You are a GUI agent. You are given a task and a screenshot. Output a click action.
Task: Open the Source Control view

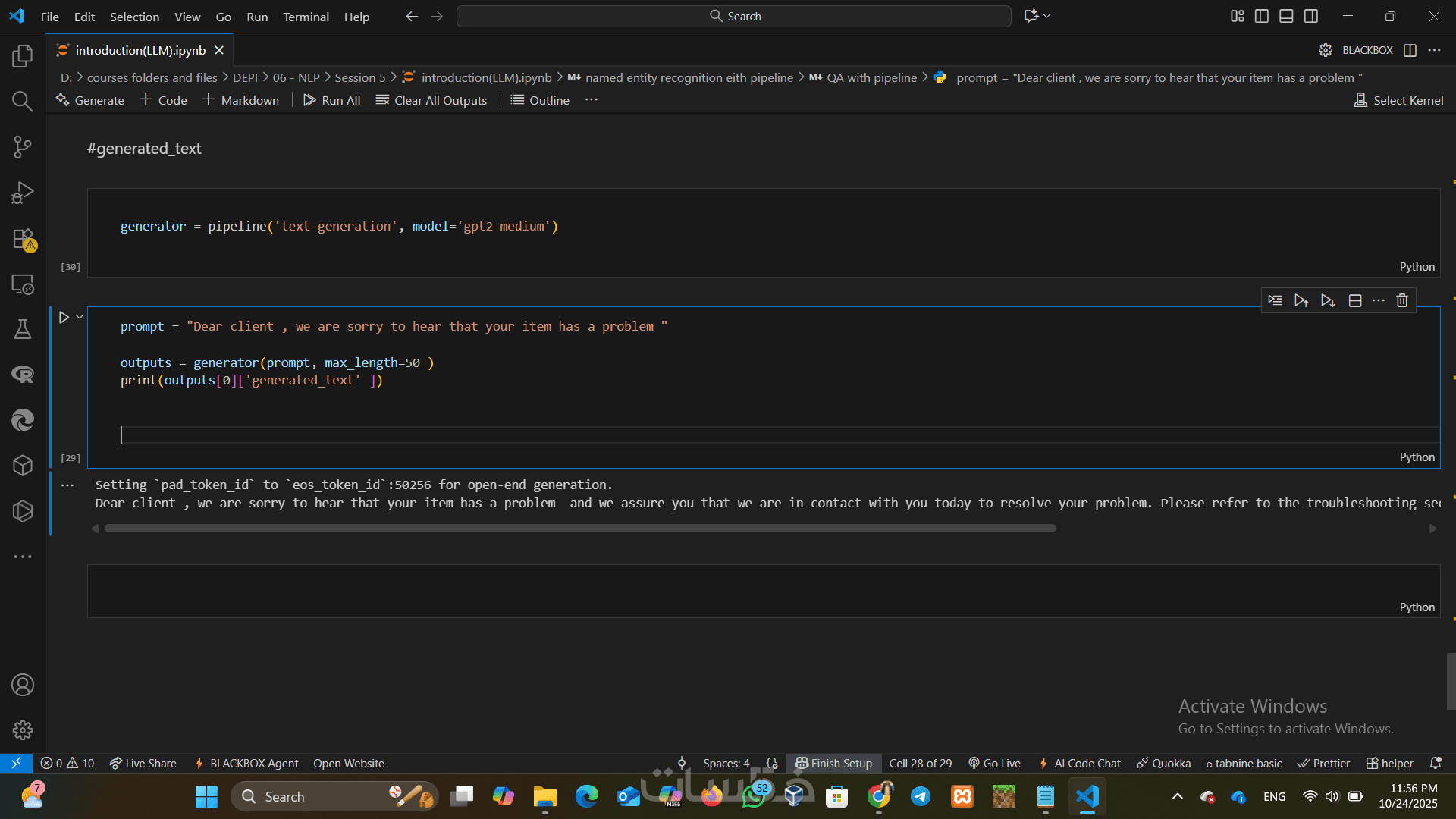(x=23, y=147)
